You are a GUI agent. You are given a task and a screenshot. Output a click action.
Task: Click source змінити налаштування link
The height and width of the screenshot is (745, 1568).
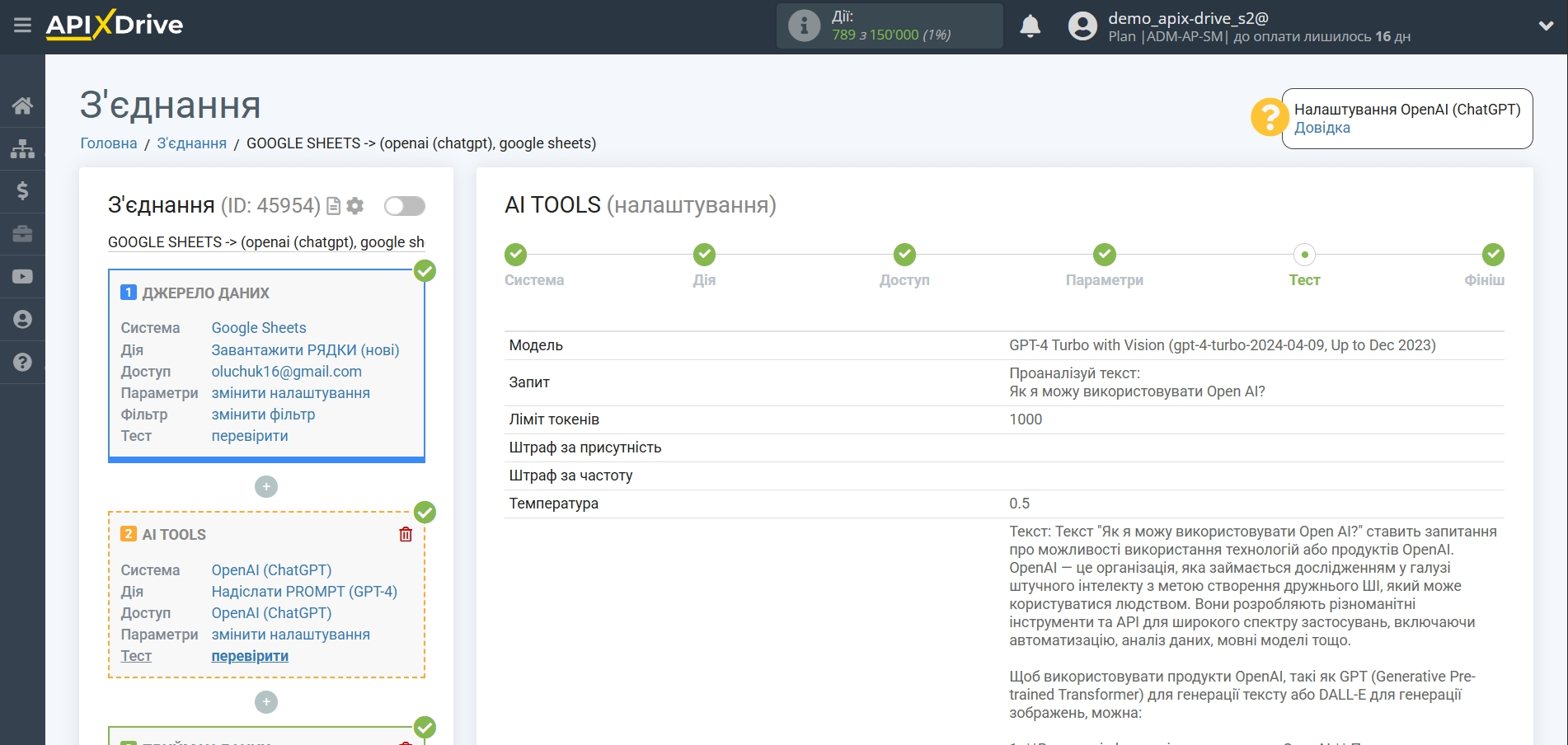click(x=291, y=393)
